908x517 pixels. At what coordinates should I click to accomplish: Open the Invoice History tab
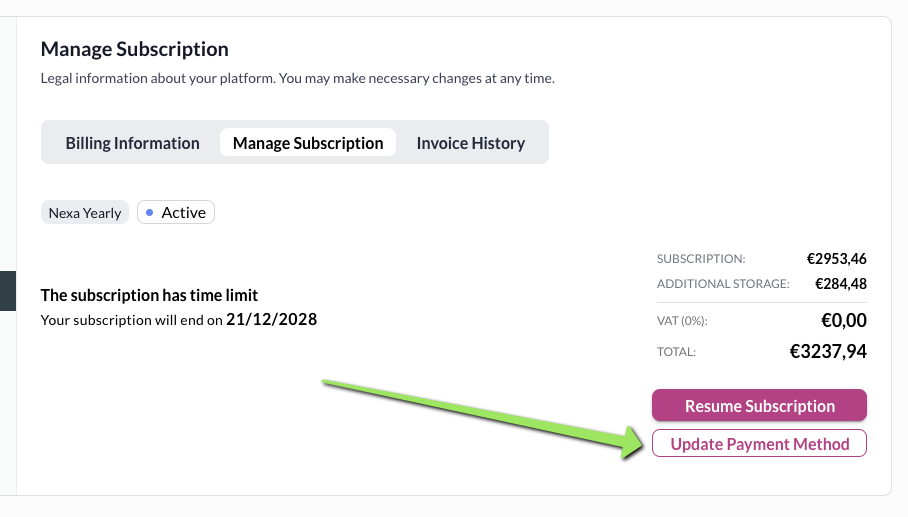coord(470,143)
